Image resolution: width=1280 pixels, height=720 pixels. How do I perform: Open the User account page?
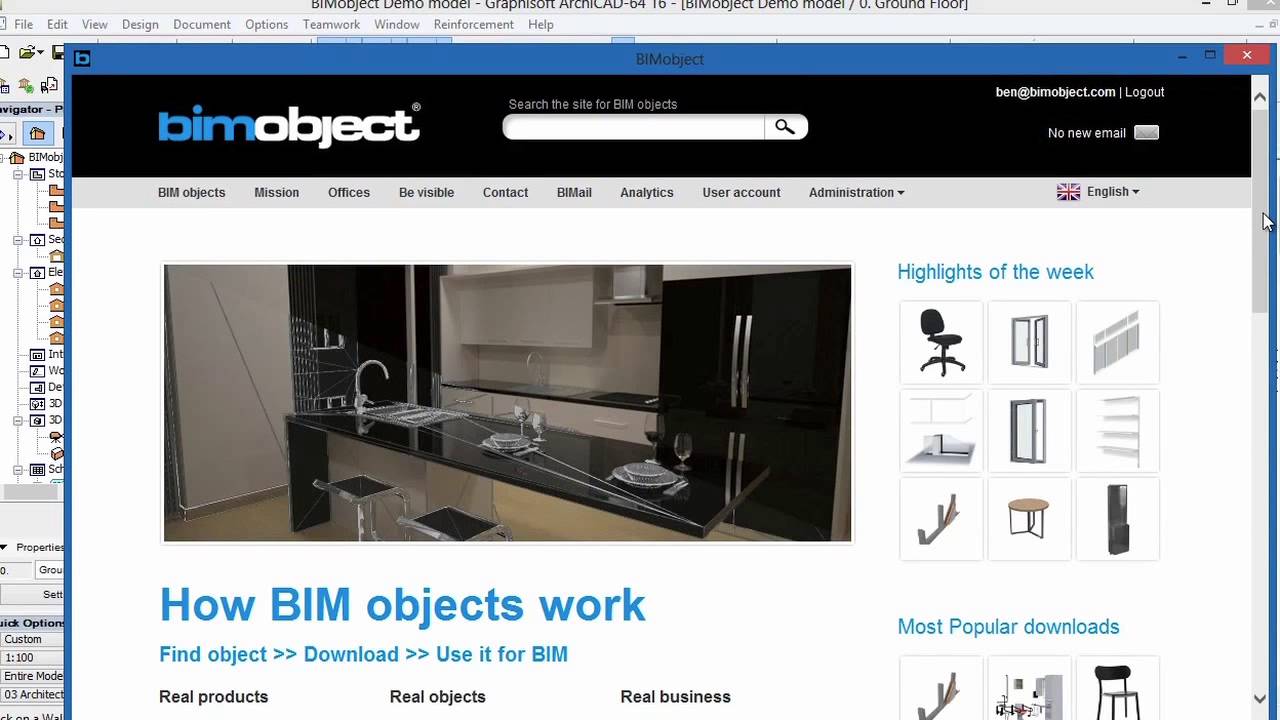[x=741, y=192]
